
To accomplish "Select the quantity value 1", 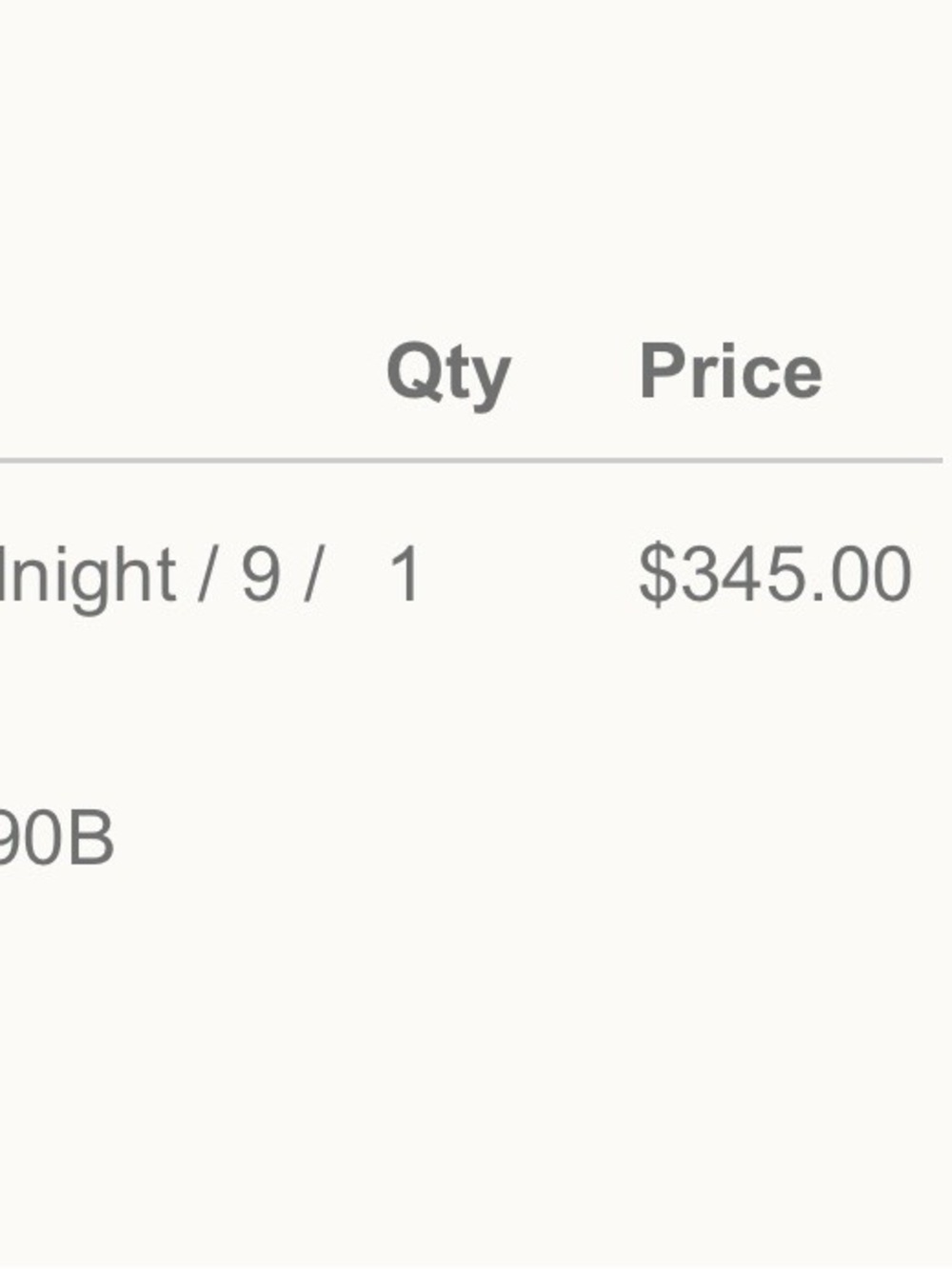I will 405,574.
